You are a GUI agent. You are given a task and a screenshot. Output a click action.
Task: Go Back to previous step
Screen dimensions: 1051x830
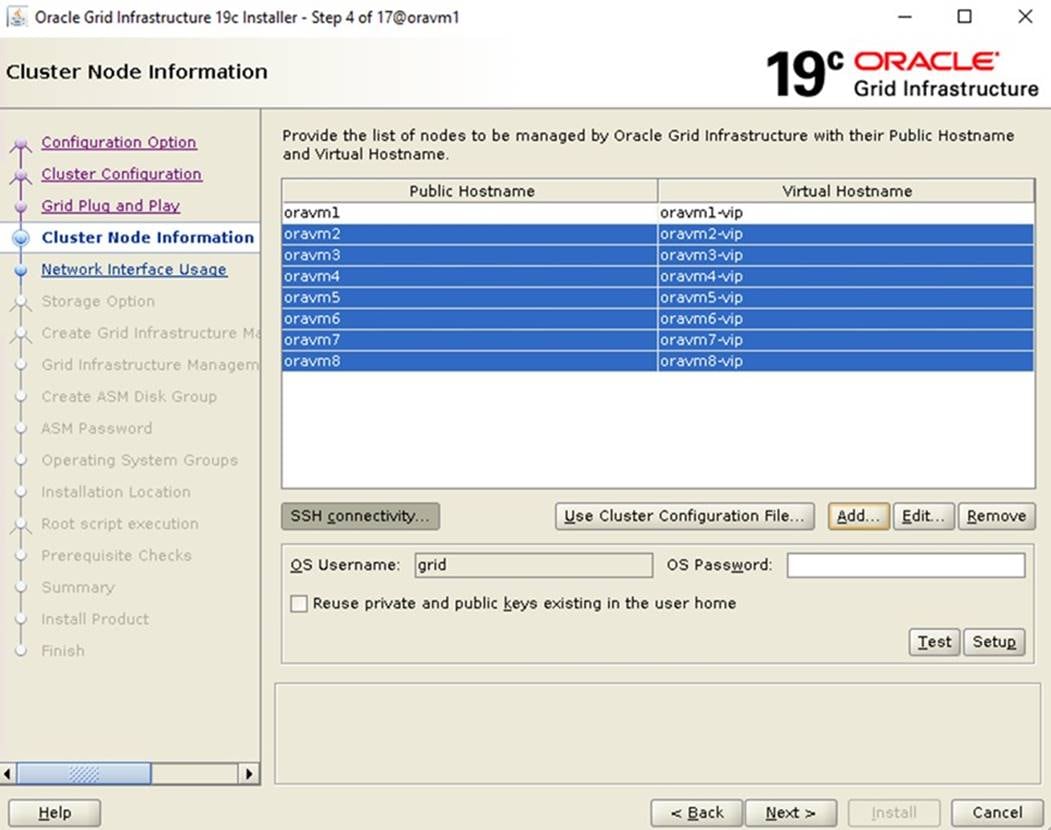(x=696, y=813)
